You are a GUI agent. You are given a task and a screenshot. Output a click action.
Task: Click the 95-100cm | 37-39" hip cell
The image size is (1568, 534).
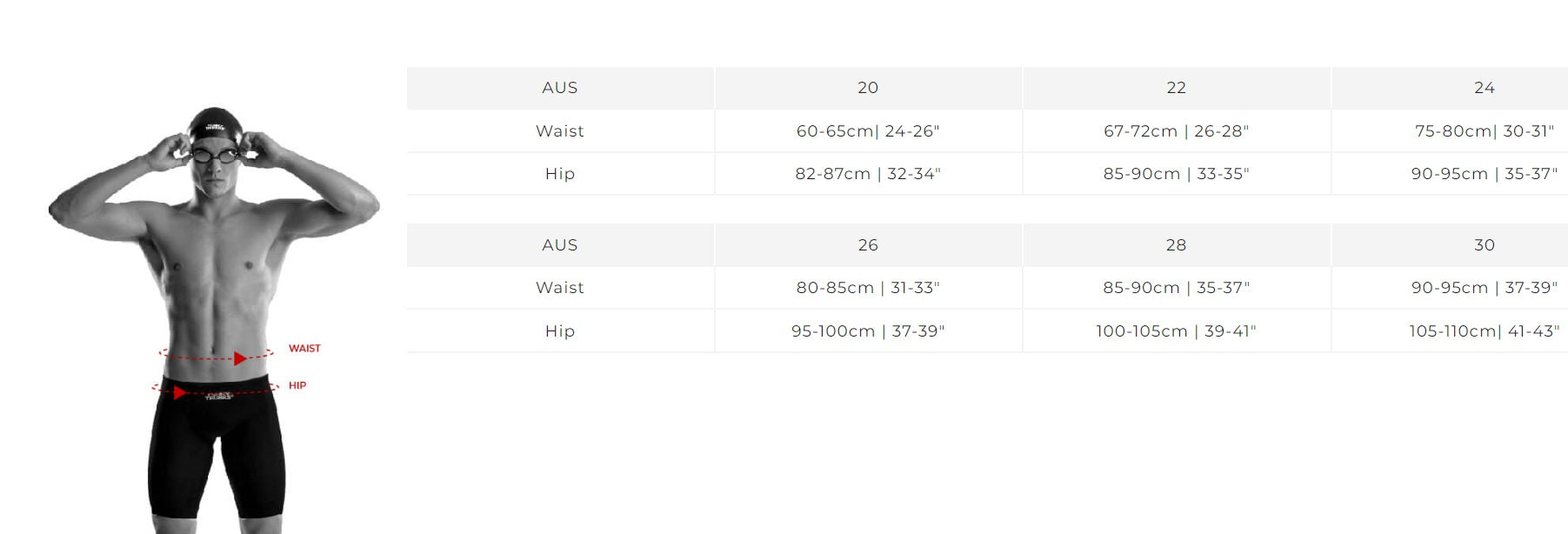click(x=867, y=331)
